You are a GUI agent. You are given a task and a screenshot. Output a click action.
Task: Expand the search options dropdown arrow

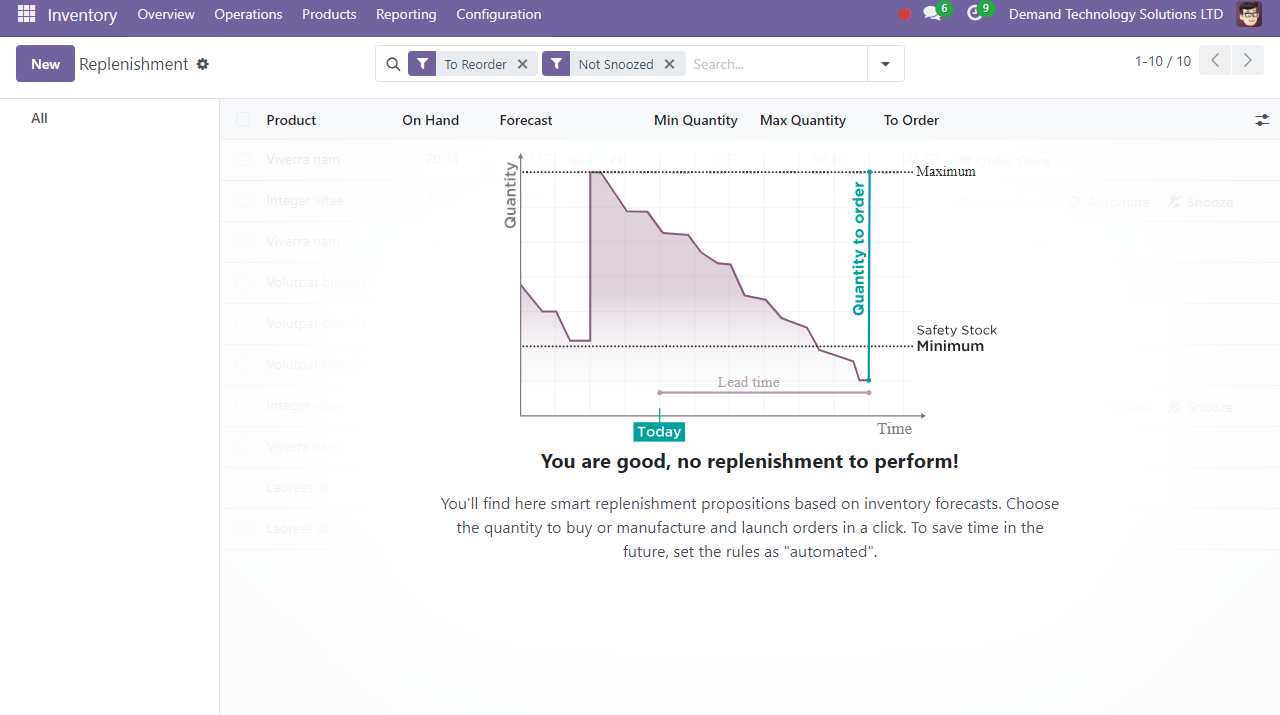pyautogui.click(x=885, y=64)
